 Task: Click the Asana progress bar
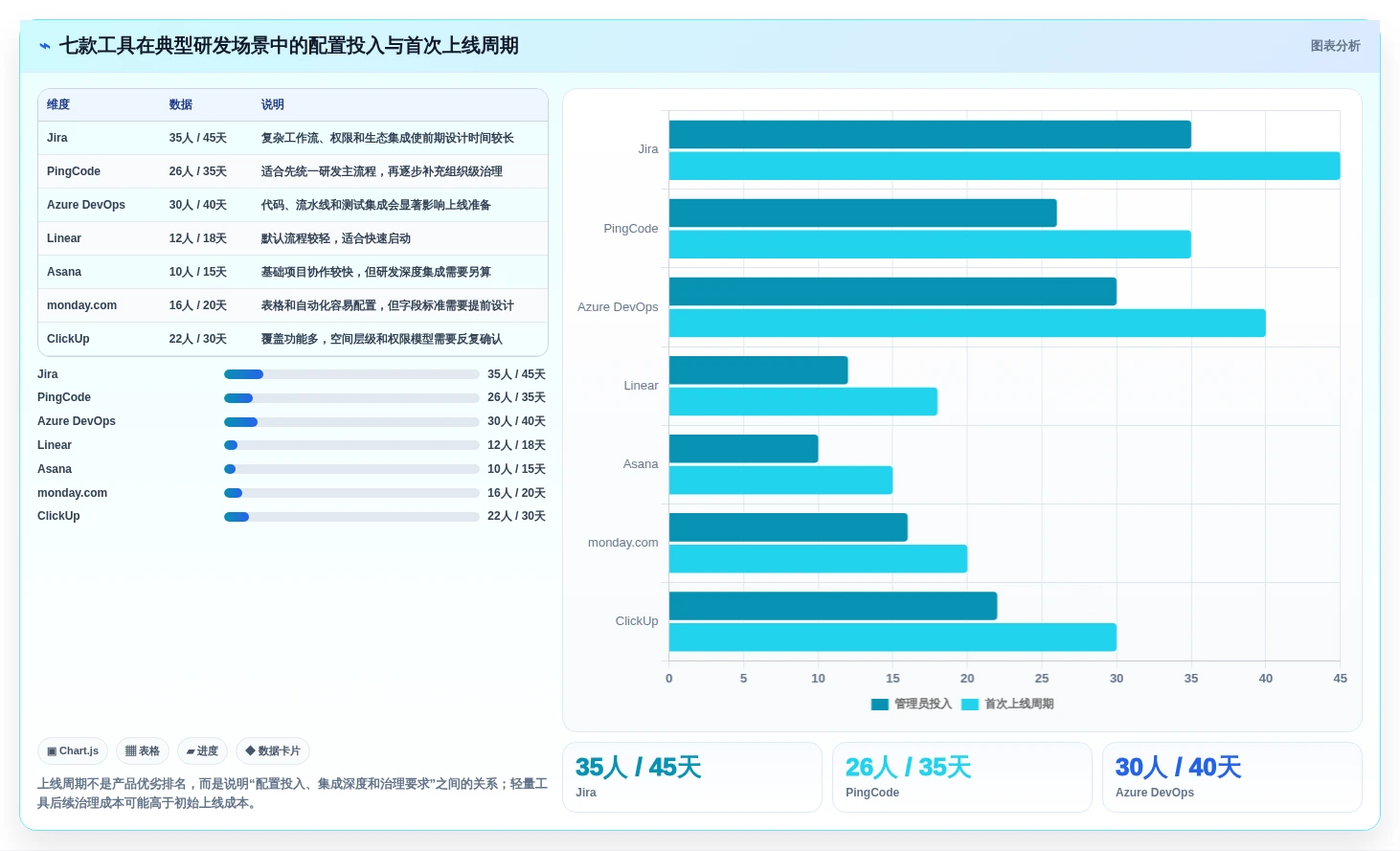pos(351,469)
